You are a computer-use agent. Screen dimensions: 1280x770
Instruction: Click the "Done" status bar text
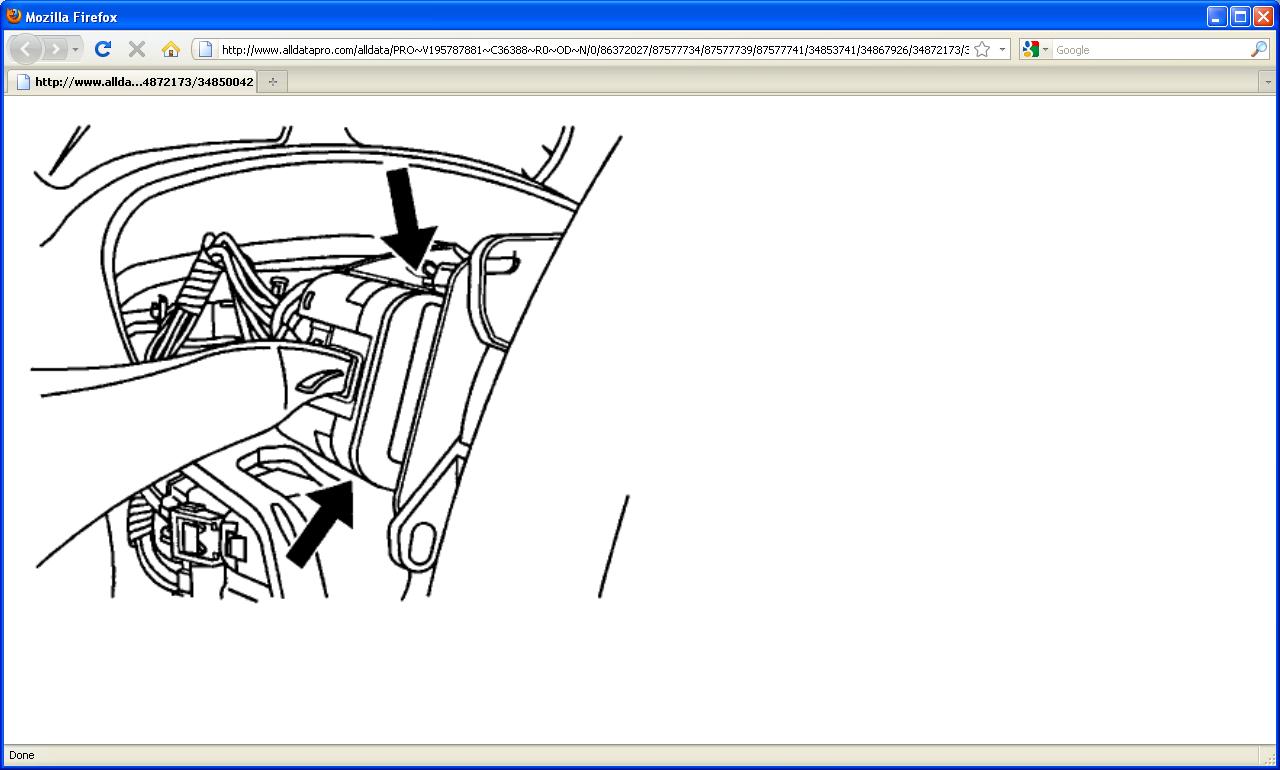tap(21, 755)
